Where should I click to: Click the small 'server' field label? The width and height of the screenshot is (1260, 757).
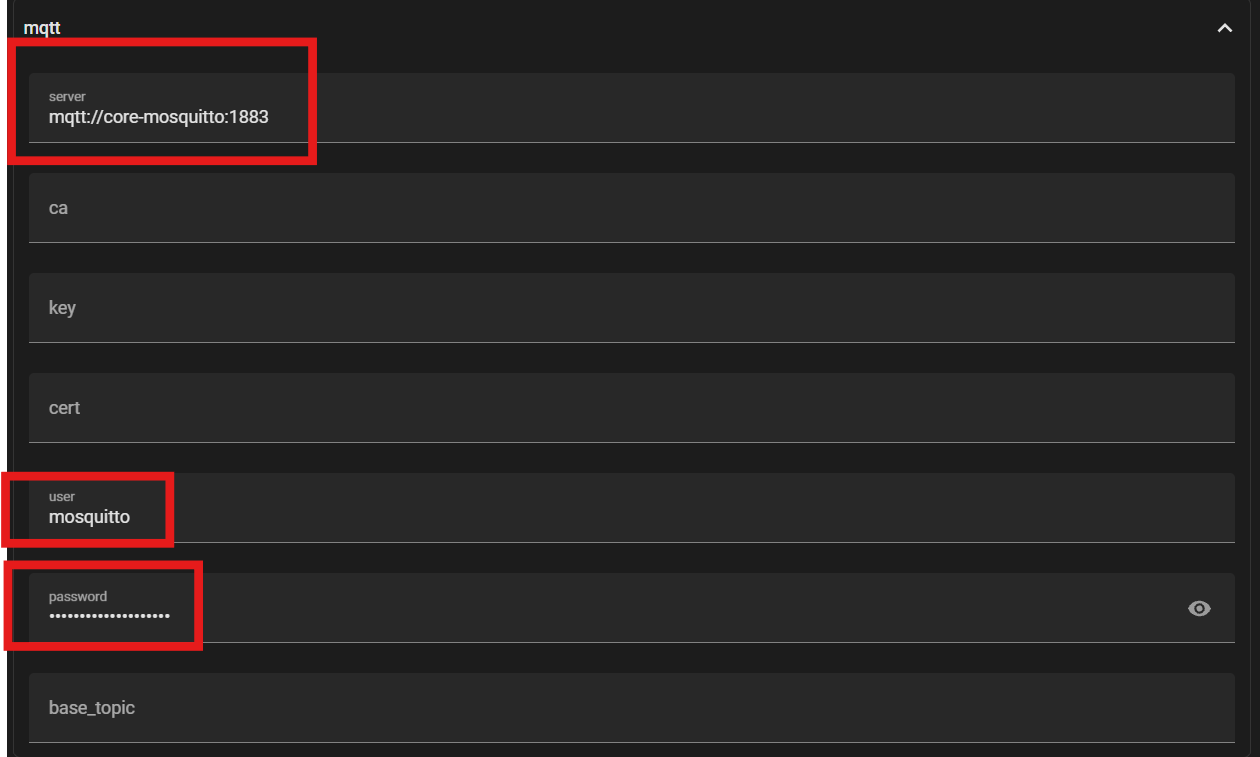pyautogui.click(x=67, y=97)
